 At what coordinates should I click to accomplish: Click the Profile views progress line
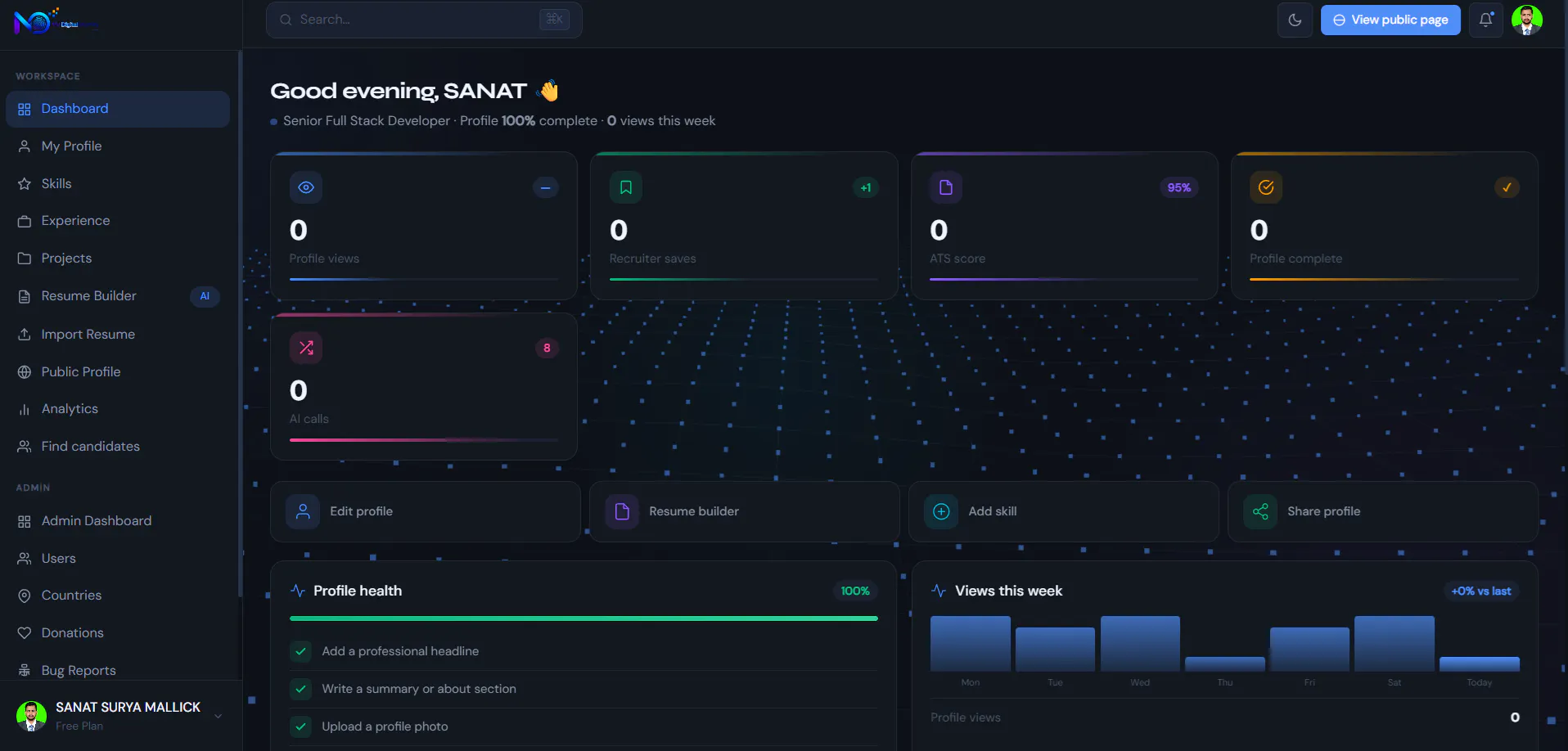424,279
